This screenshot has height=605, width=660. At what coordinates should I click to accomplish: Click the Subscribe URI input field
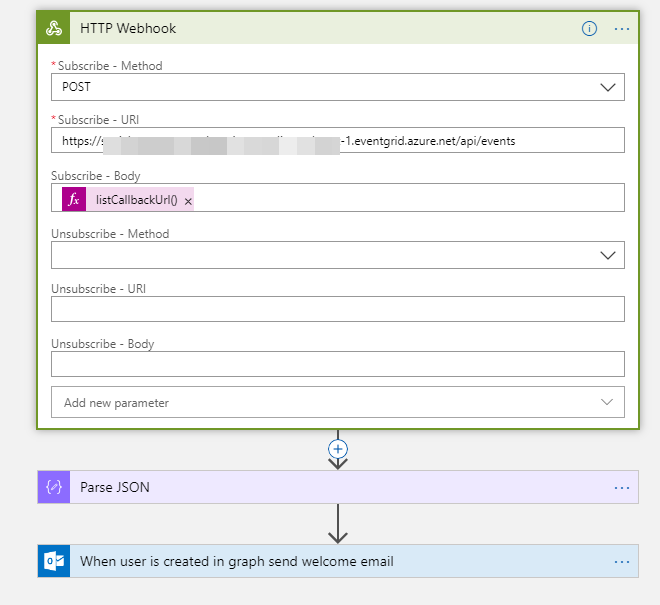tap(338, 140)
